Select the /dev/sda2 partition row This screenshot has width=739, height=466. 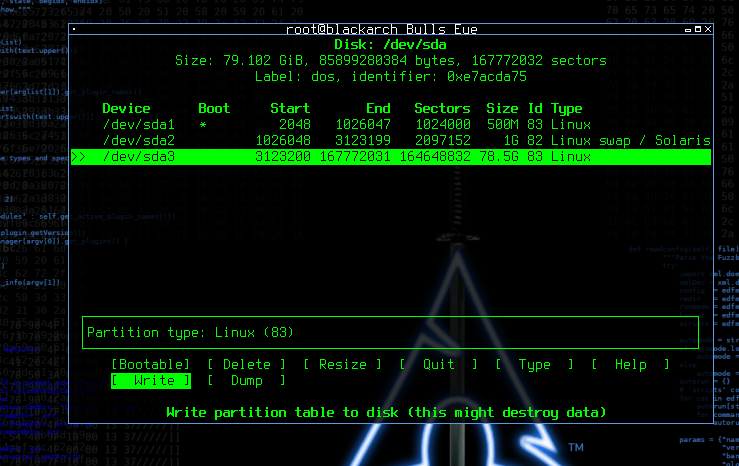click(391, 140)
